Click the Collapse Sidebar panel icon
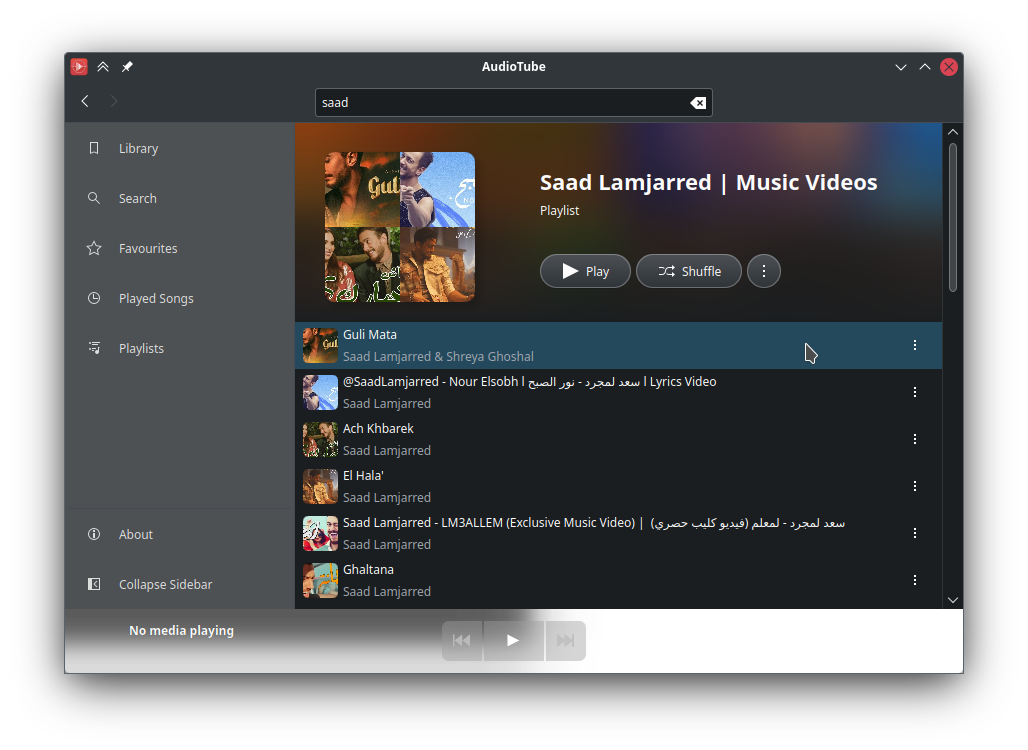The width and height of the screenshot is (1028, 750). pyautogui.click(x=94, y=584)
